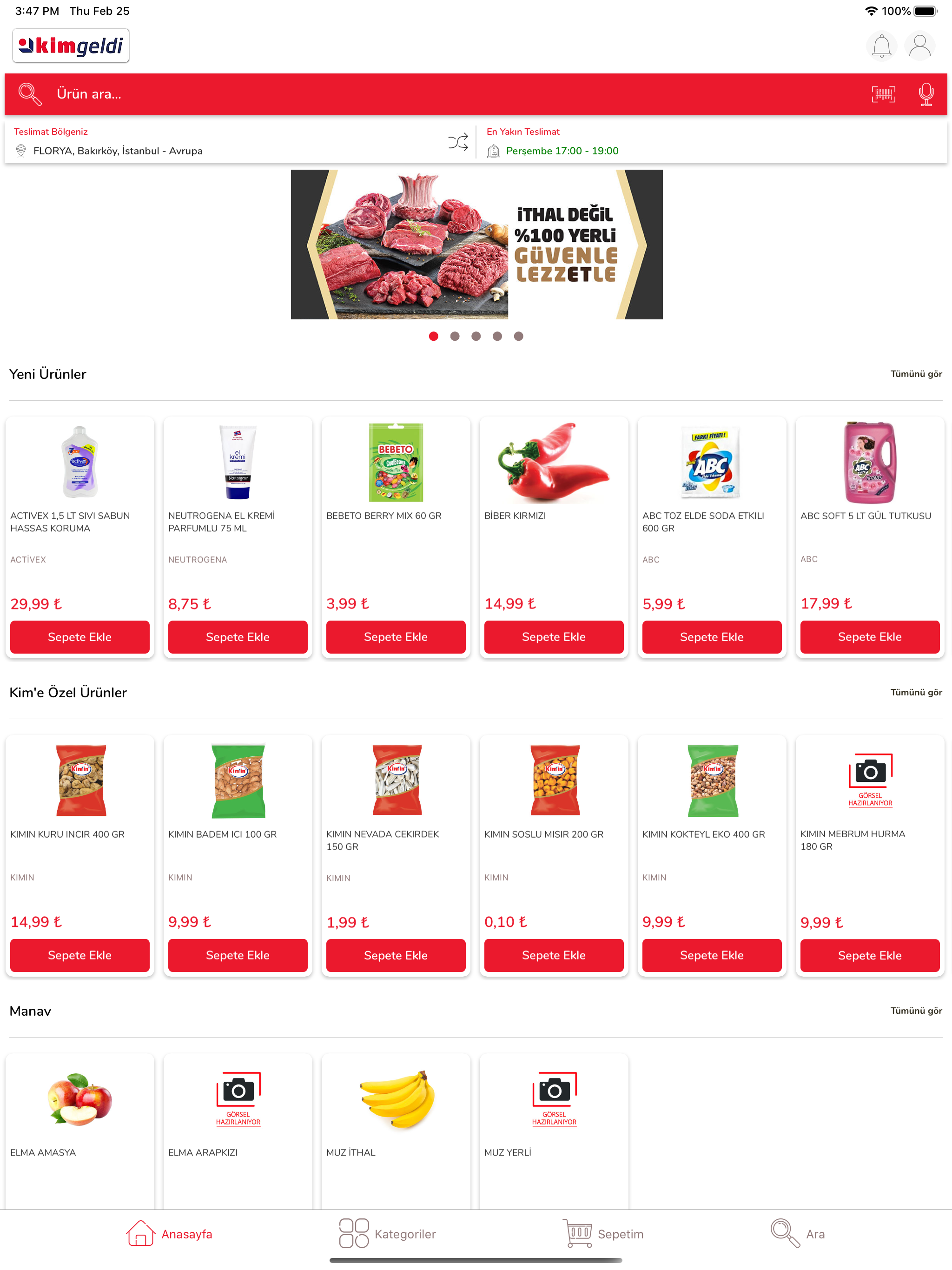Open the meat promotion banner
The height and width of the screenshot is (1270, 952).
tap(476, 245)
